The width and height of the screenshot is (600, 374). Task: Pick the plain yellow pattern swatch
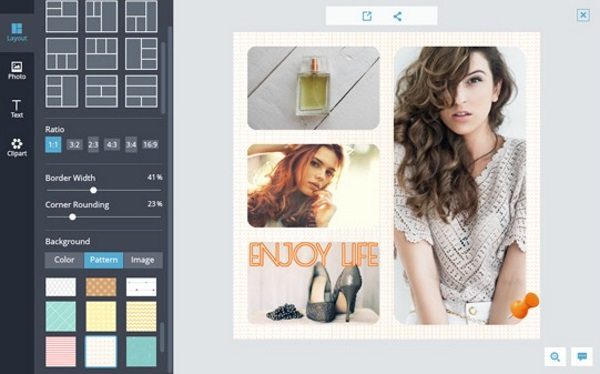pyautogui.click(x=101, y=316)
